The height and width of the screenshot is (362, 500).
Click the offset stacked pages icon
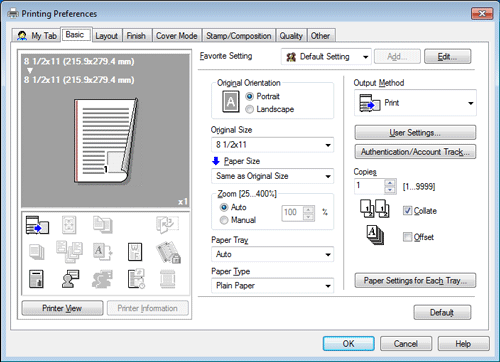point(375,235)
